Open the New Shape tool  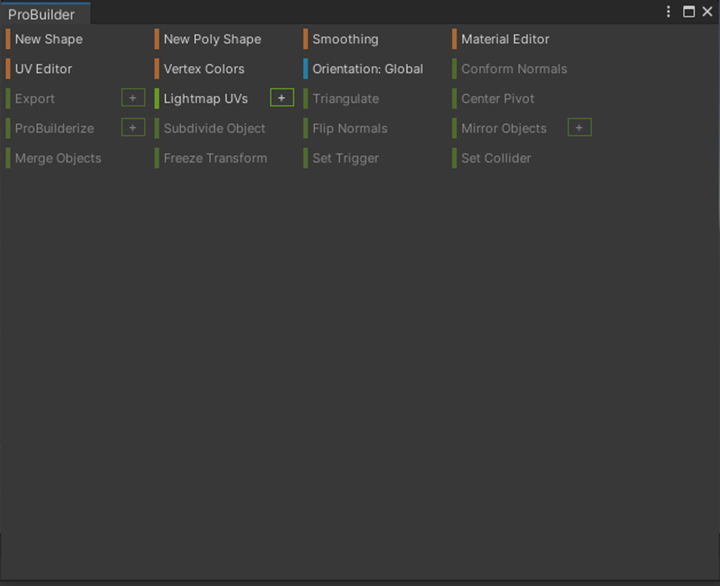pos(49,39)
